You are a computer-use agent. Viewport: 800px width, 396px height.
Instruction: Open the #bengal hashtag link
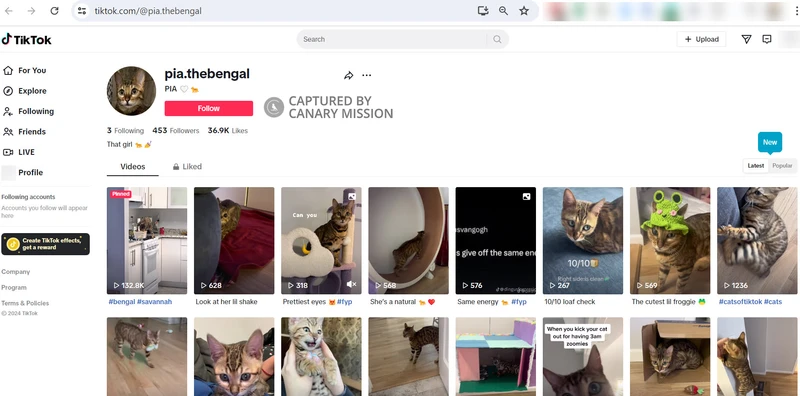(121, 302)
